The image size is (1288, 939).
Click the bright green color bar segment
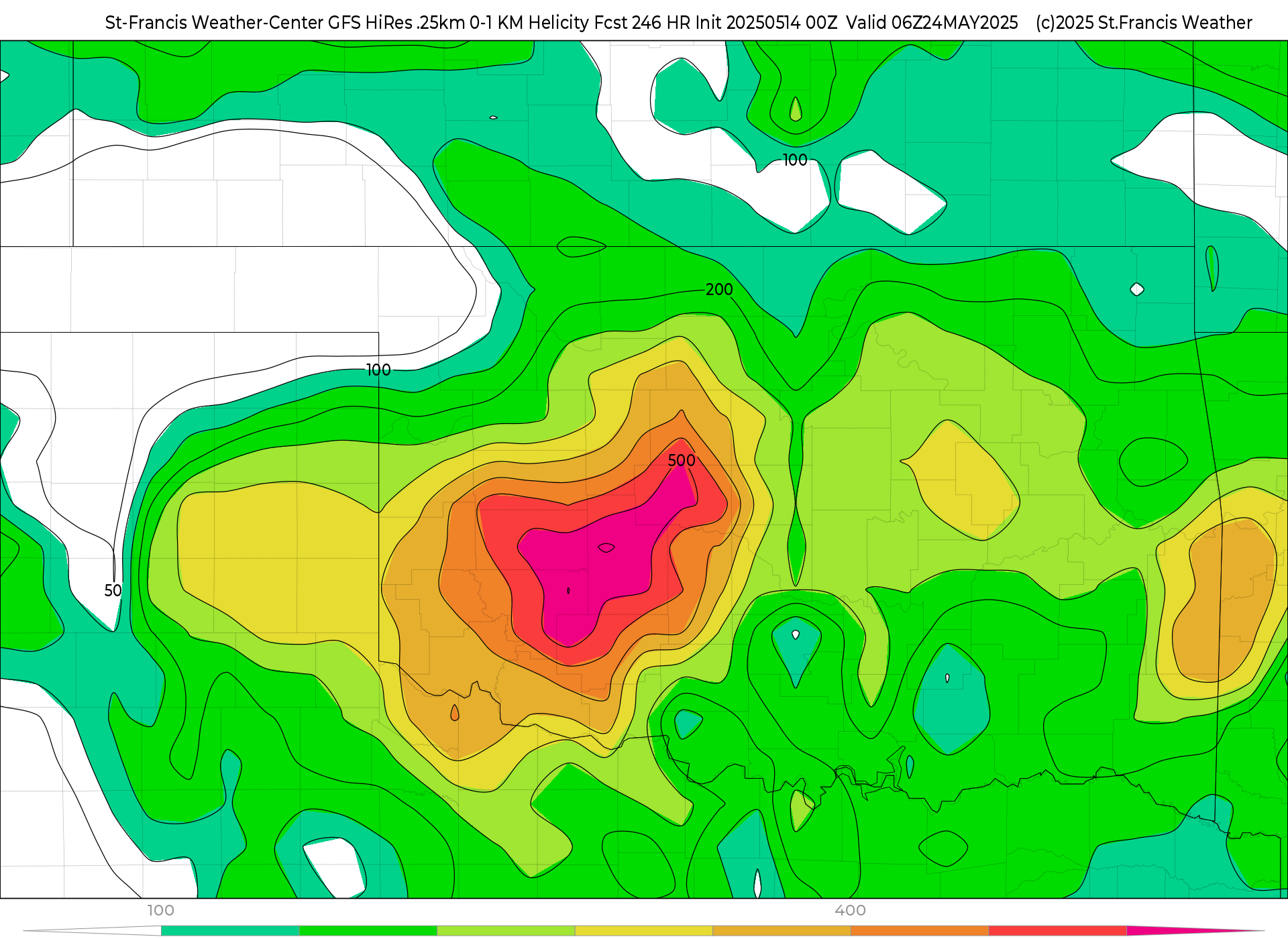(368, 931)
